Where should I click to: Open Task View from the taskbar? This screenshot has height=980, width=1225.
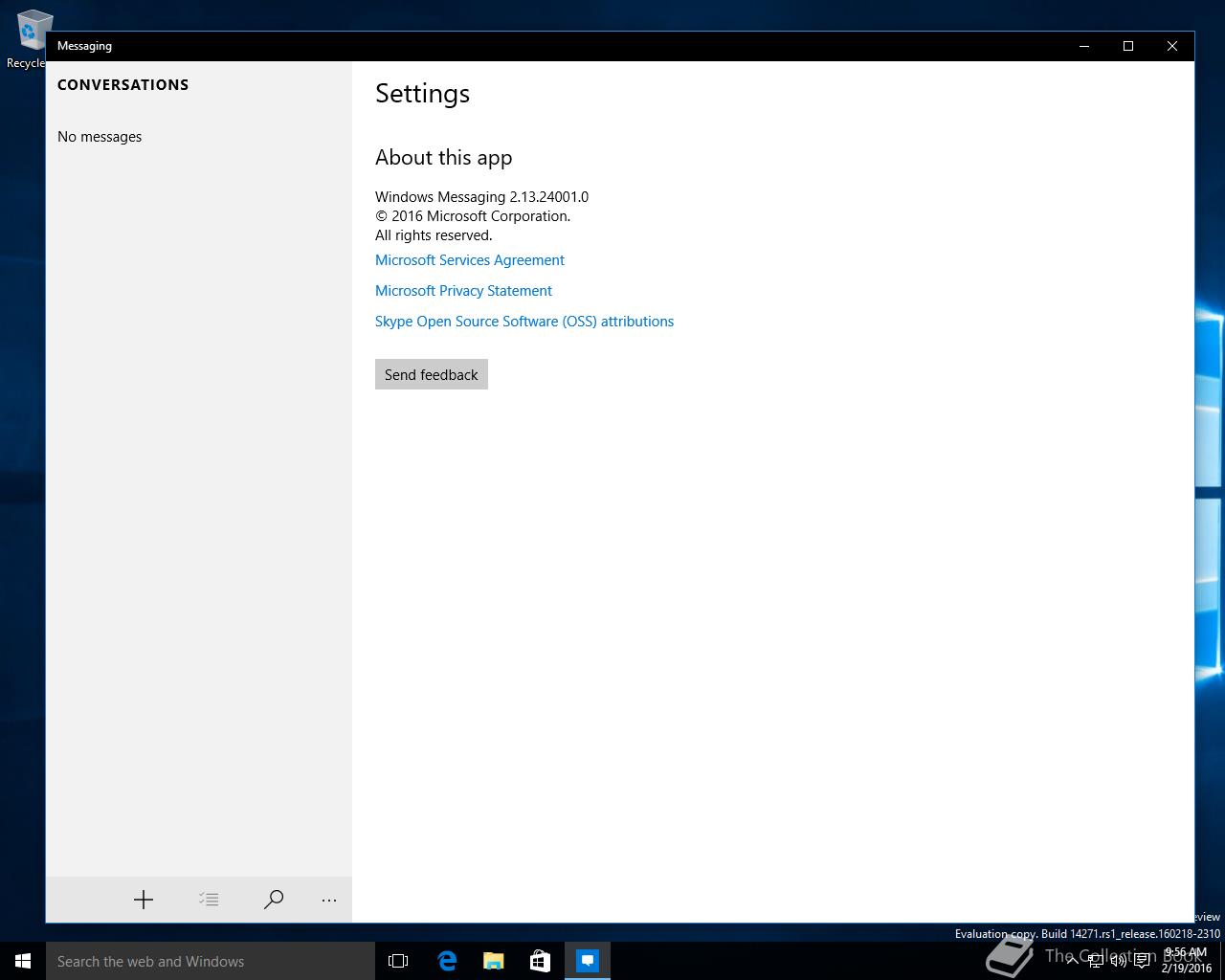[398, 961]
